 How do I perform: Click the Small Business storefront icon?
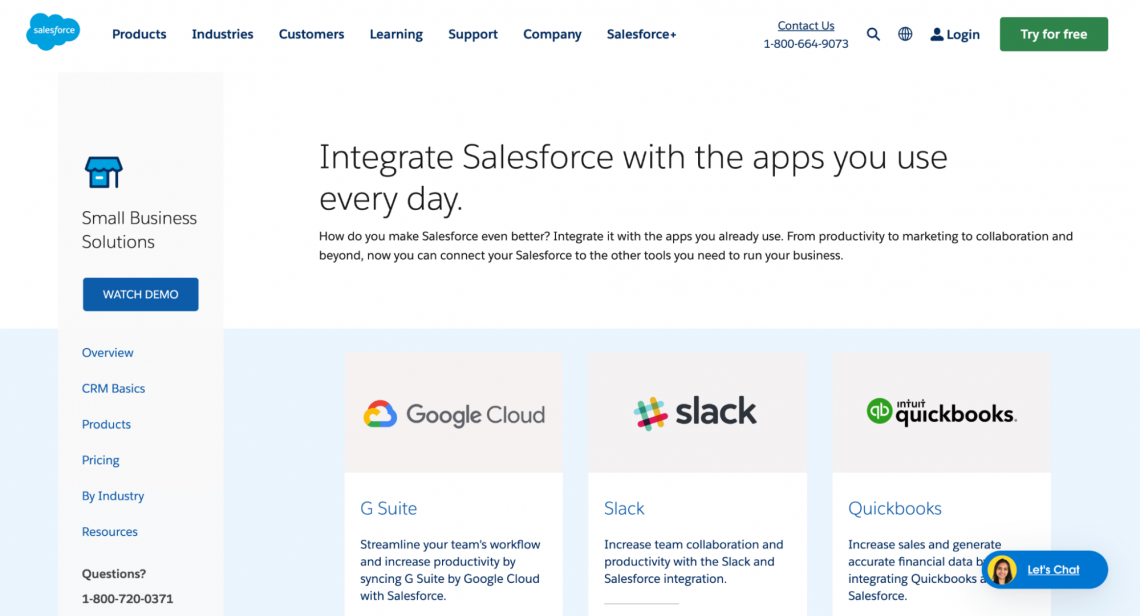(x=103, y=172)
